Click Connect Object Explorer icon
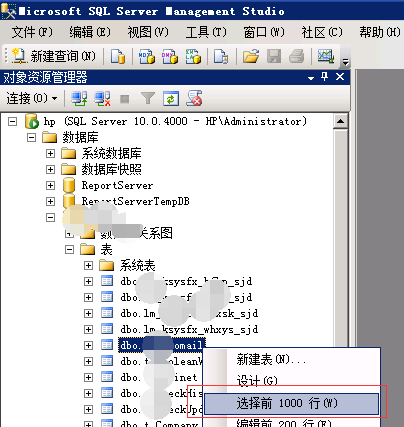This screenshot has height=427, width=404. pyautogui.click(x=79, y=99)
